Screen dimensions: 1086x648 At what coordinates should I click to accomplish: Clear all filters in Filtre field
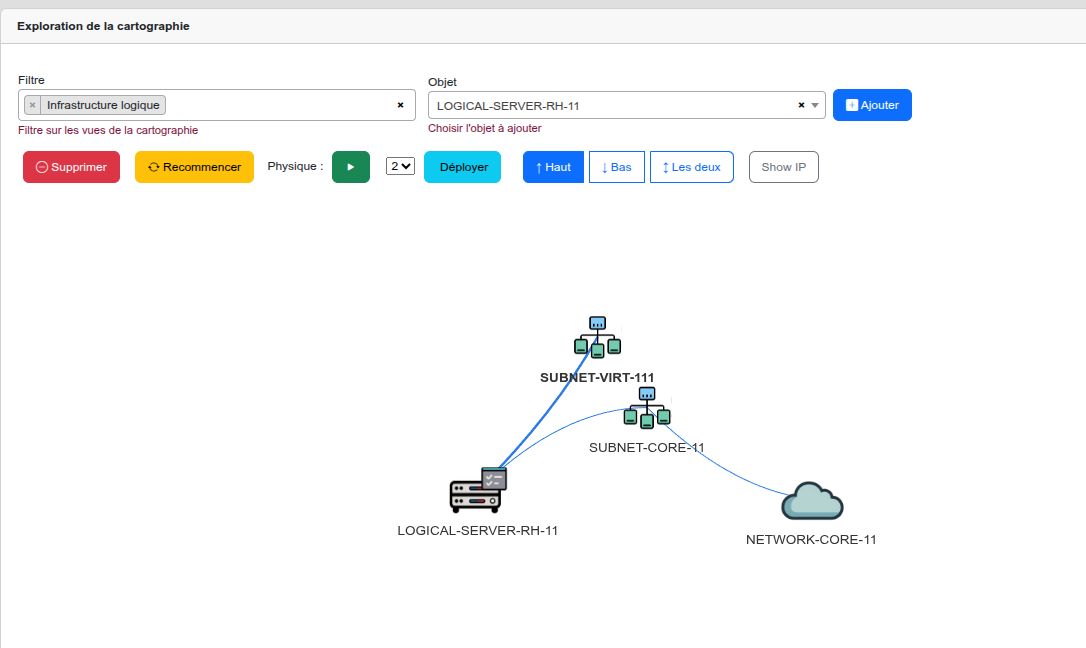point(400,105)
